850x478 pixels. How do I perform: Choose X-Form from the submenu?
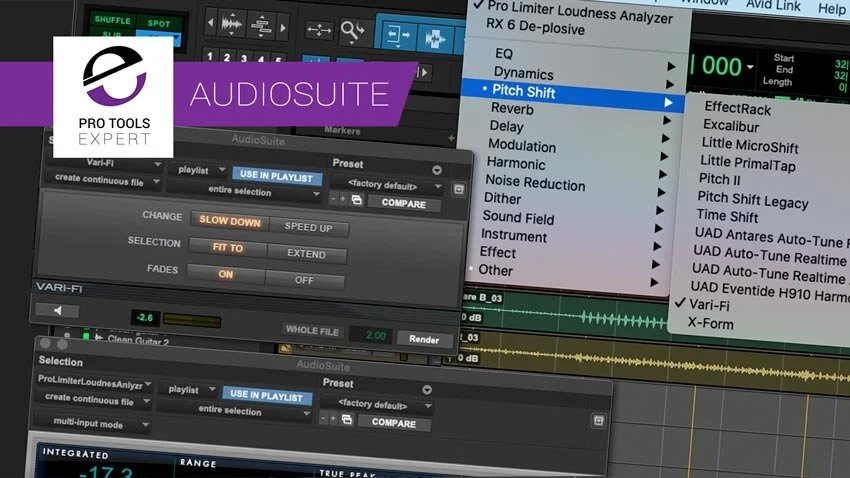[711, 323]
